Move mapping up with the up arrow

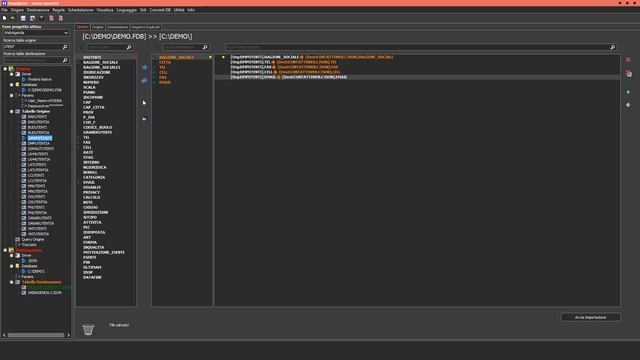click(628, 92)
